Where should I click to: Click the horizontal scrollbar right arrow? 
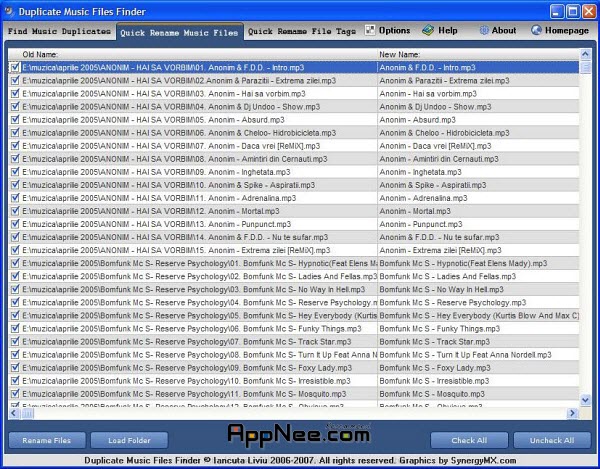click(x=572, y=413)
